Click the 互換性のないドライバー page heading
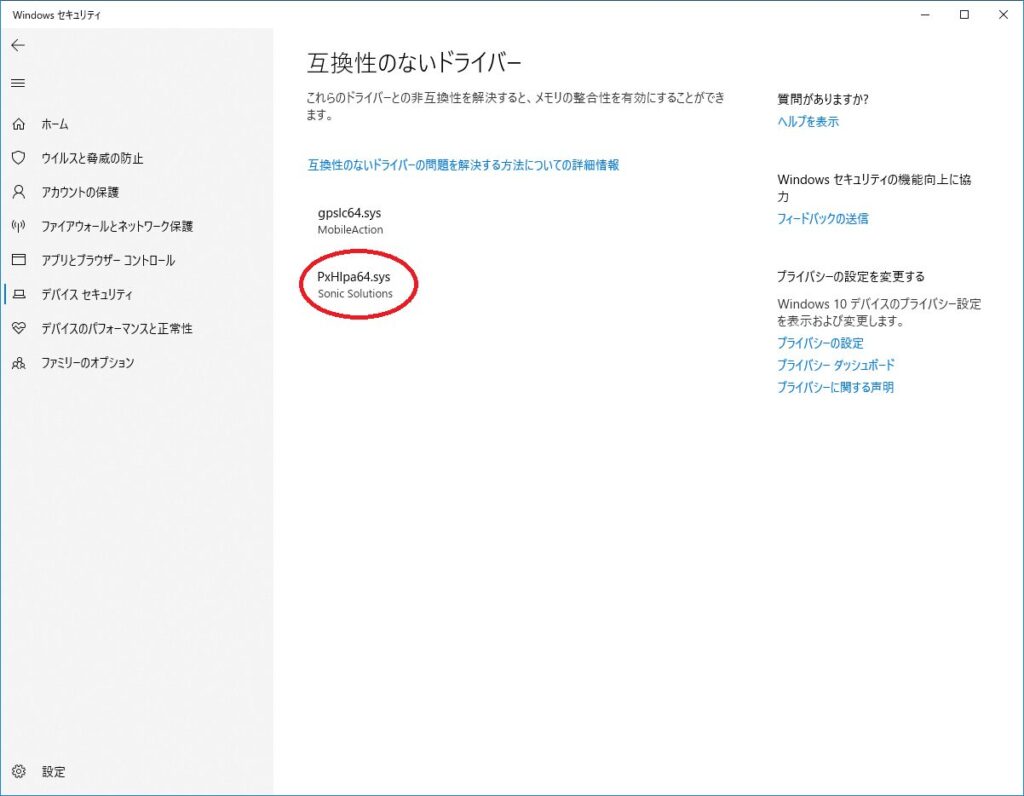Viewport: 1024px width, 796px height. 414,63
